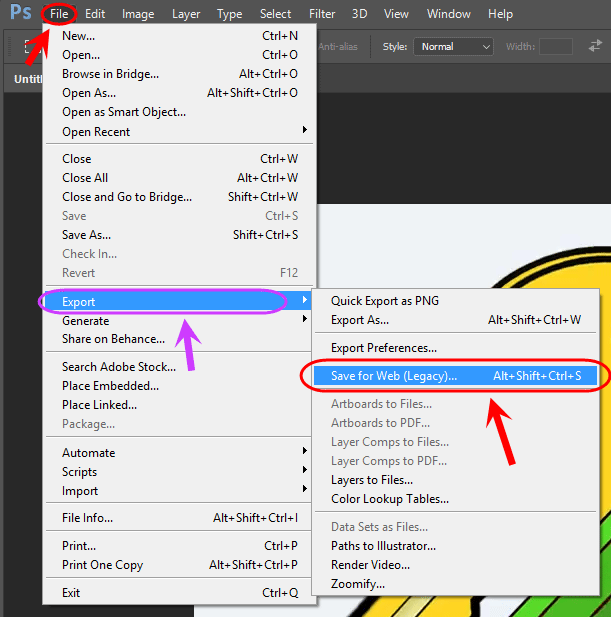Open the Help menu
Viewport: 611px width, 617px height.
click(x=500, y=14)
